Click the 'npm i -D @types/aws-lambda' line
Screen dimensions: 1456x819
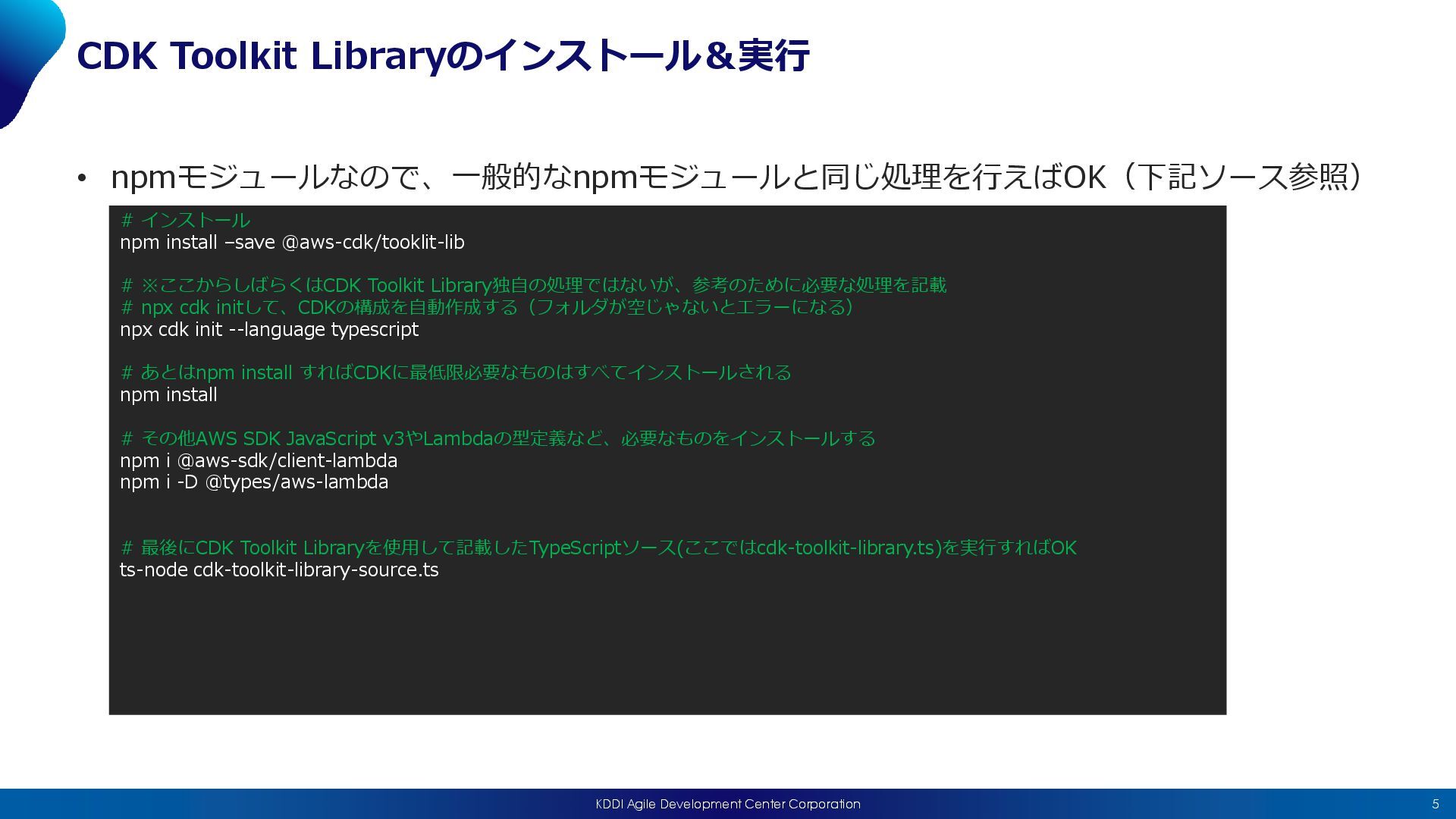click(254, 482)
